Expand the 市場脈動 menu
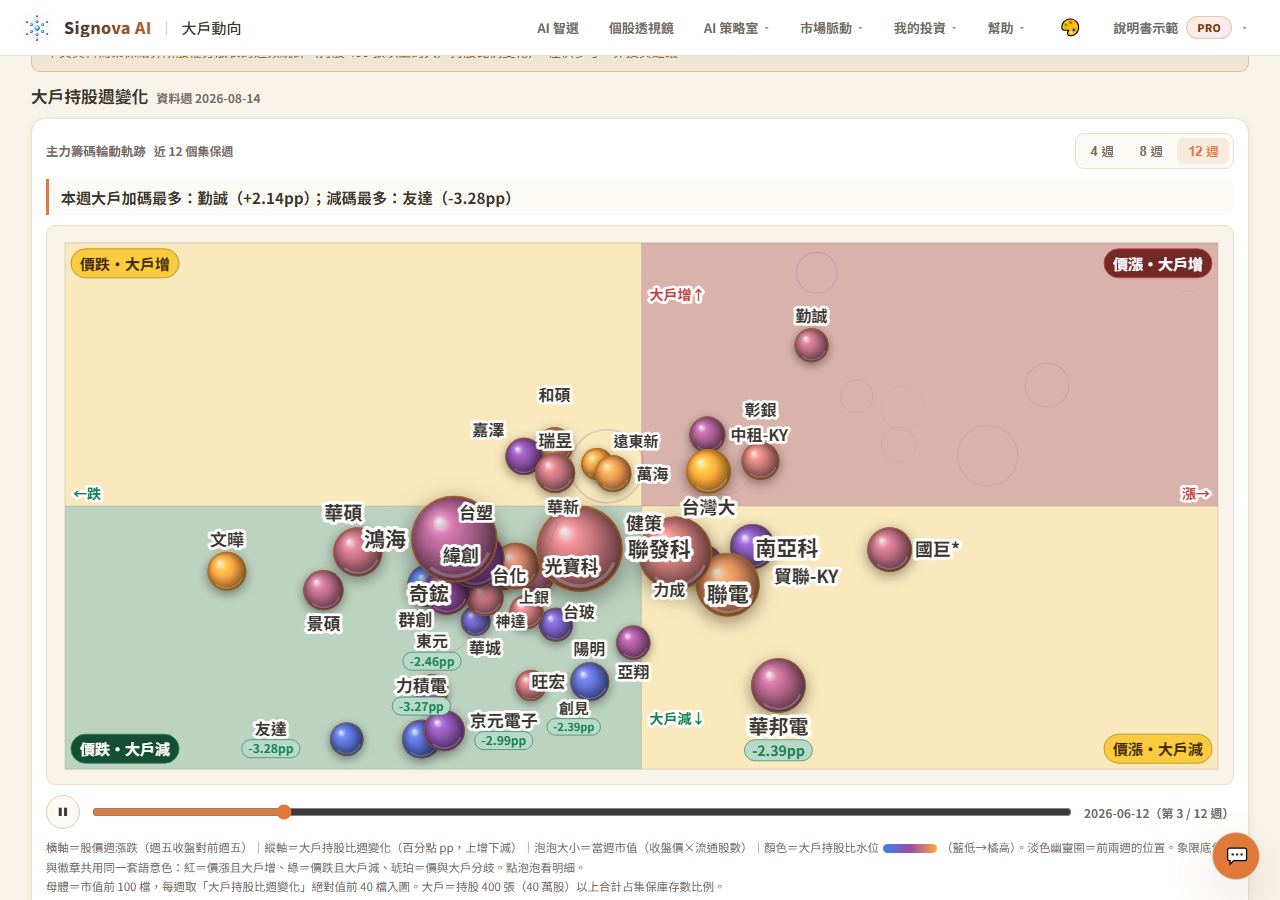 click(x=831, y=28)
